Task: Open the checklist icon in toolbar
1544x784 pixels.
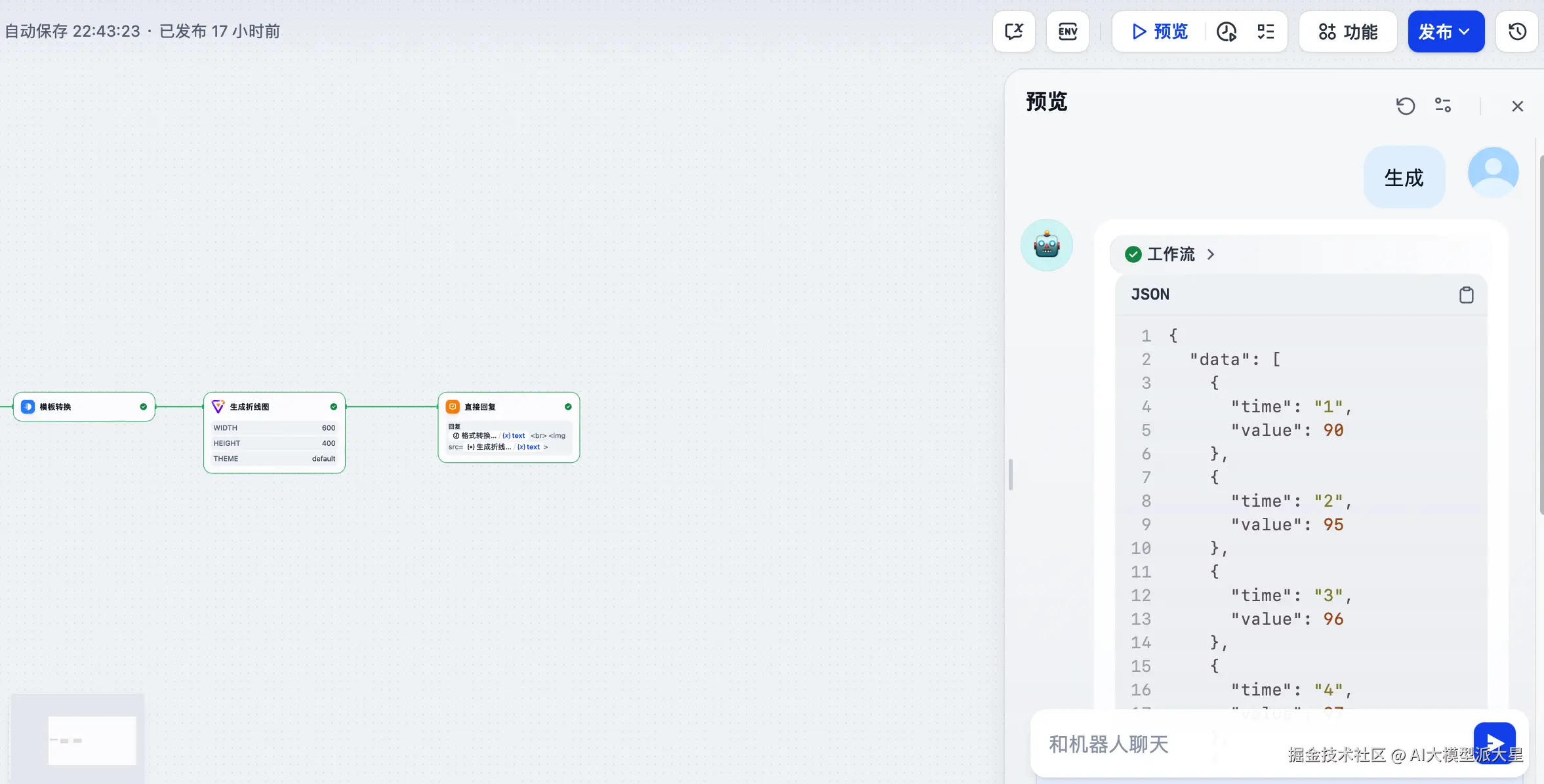Action: [x=1266, y=31]
